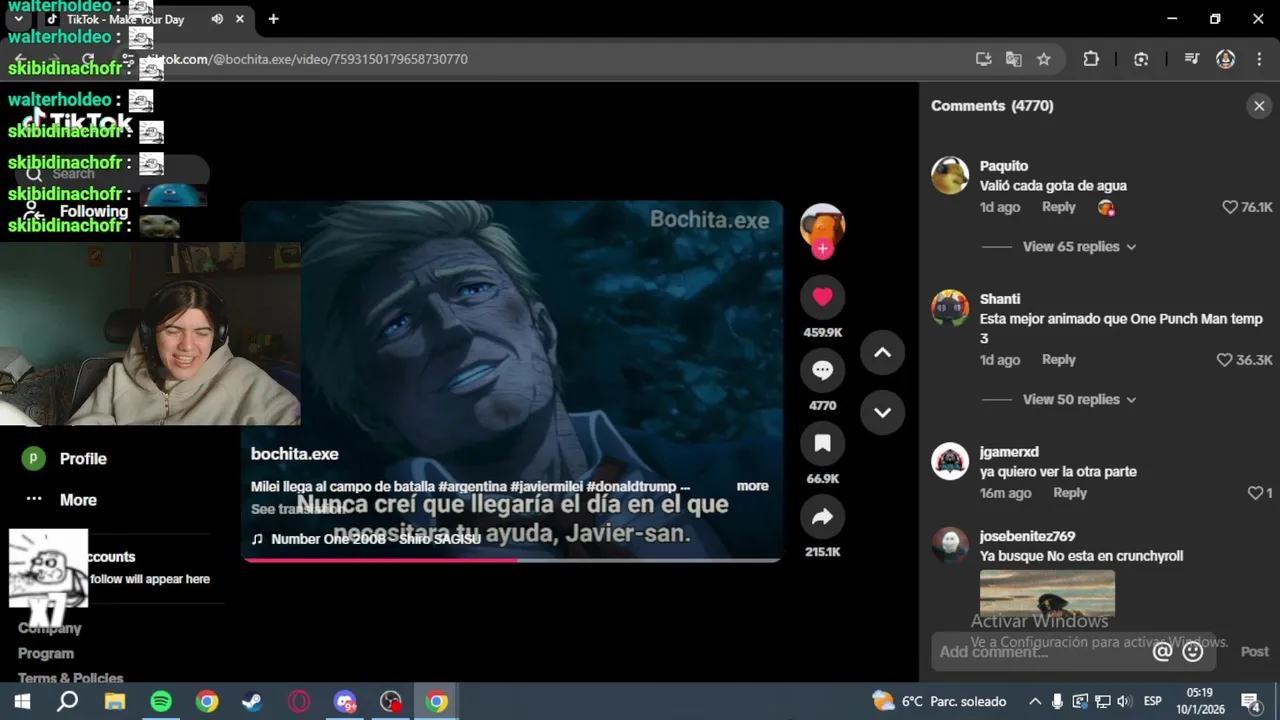This screenshot has height=720, width=1280.
Task: Open Spotify from taskbar
Action: click(161, 702)
